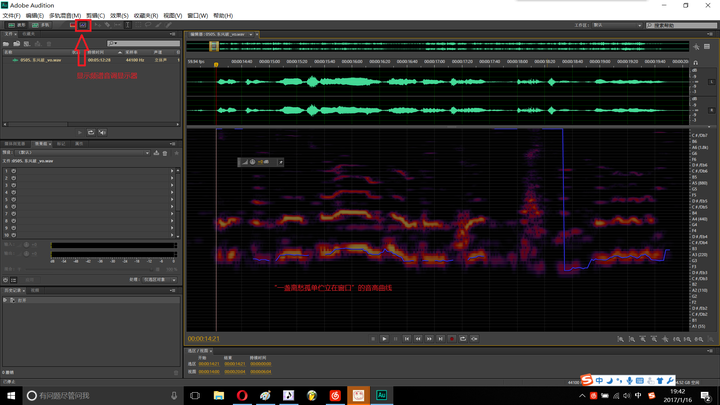This screenshot has height=405, width=720.
Task: Open effect menu arrow for slot 7
Action: pos(172,214)
